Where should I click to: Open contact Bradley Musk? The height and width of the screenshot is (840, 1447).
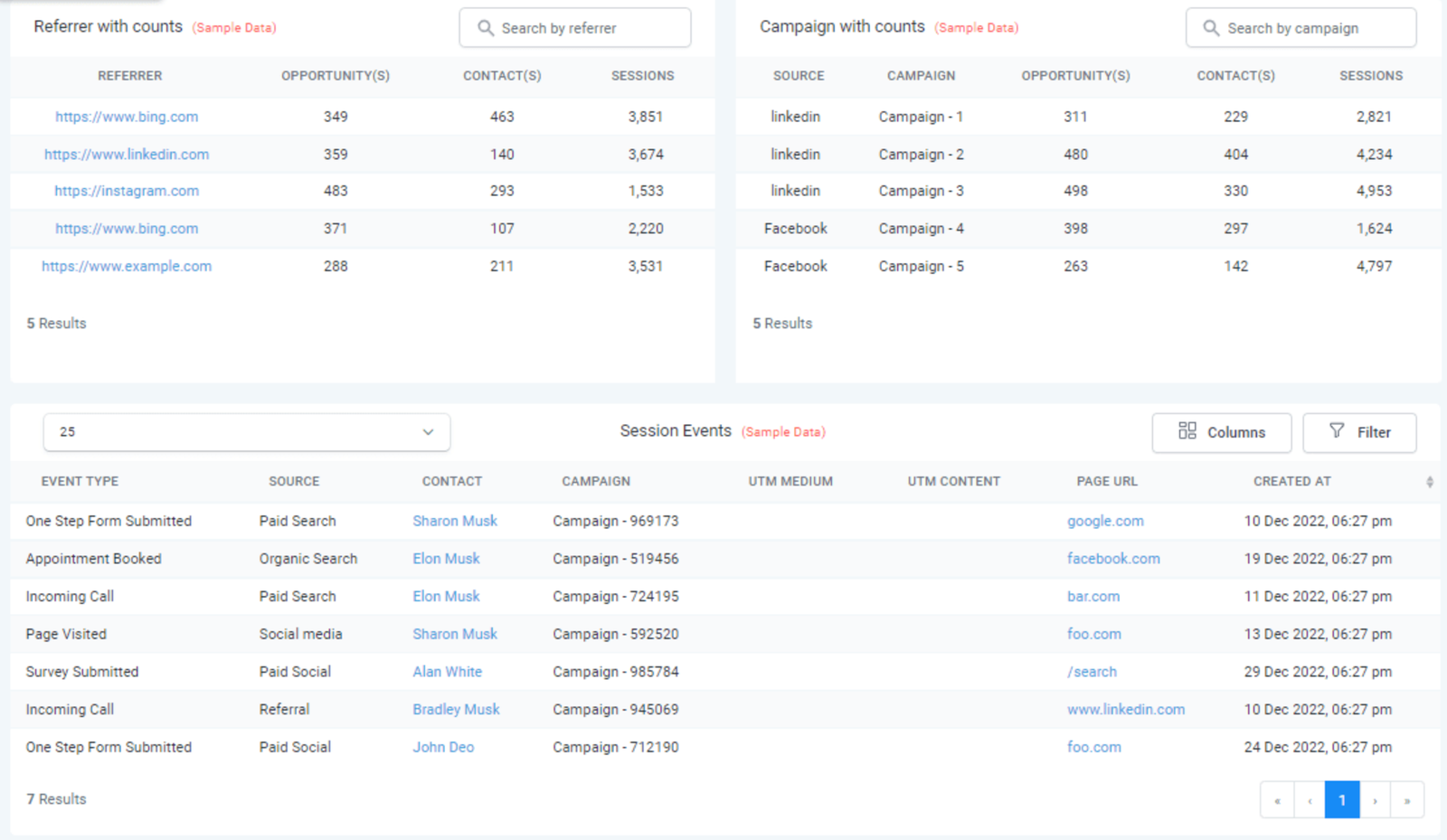(x=456, y=710)
